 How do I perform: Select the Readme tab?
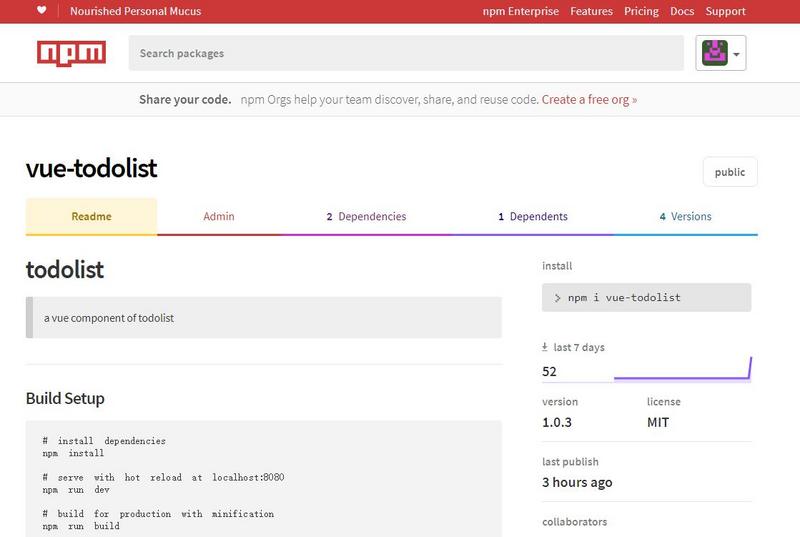point(91,216)
